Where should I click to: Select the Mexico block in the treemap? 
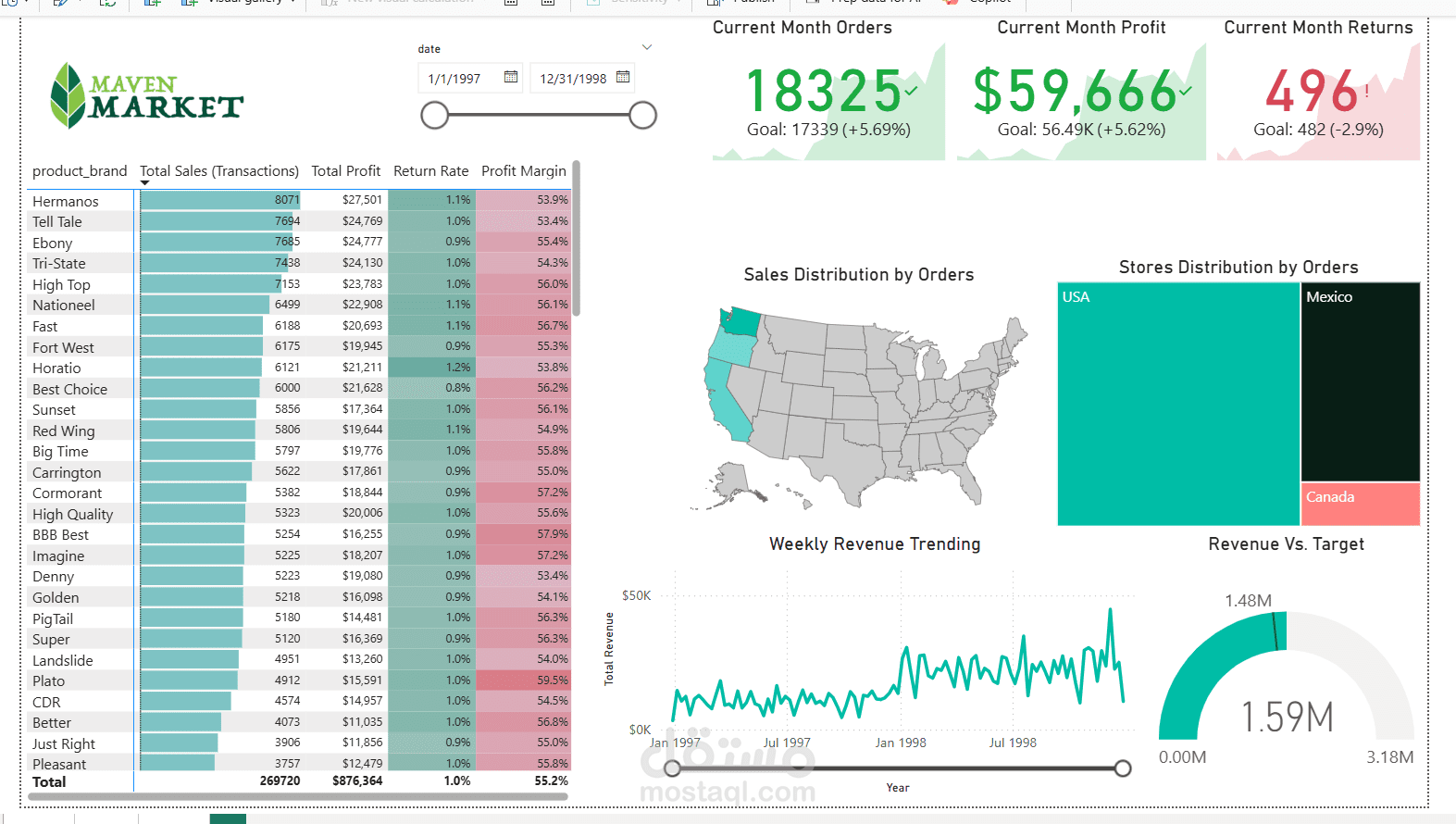(x=1361, y=381)
